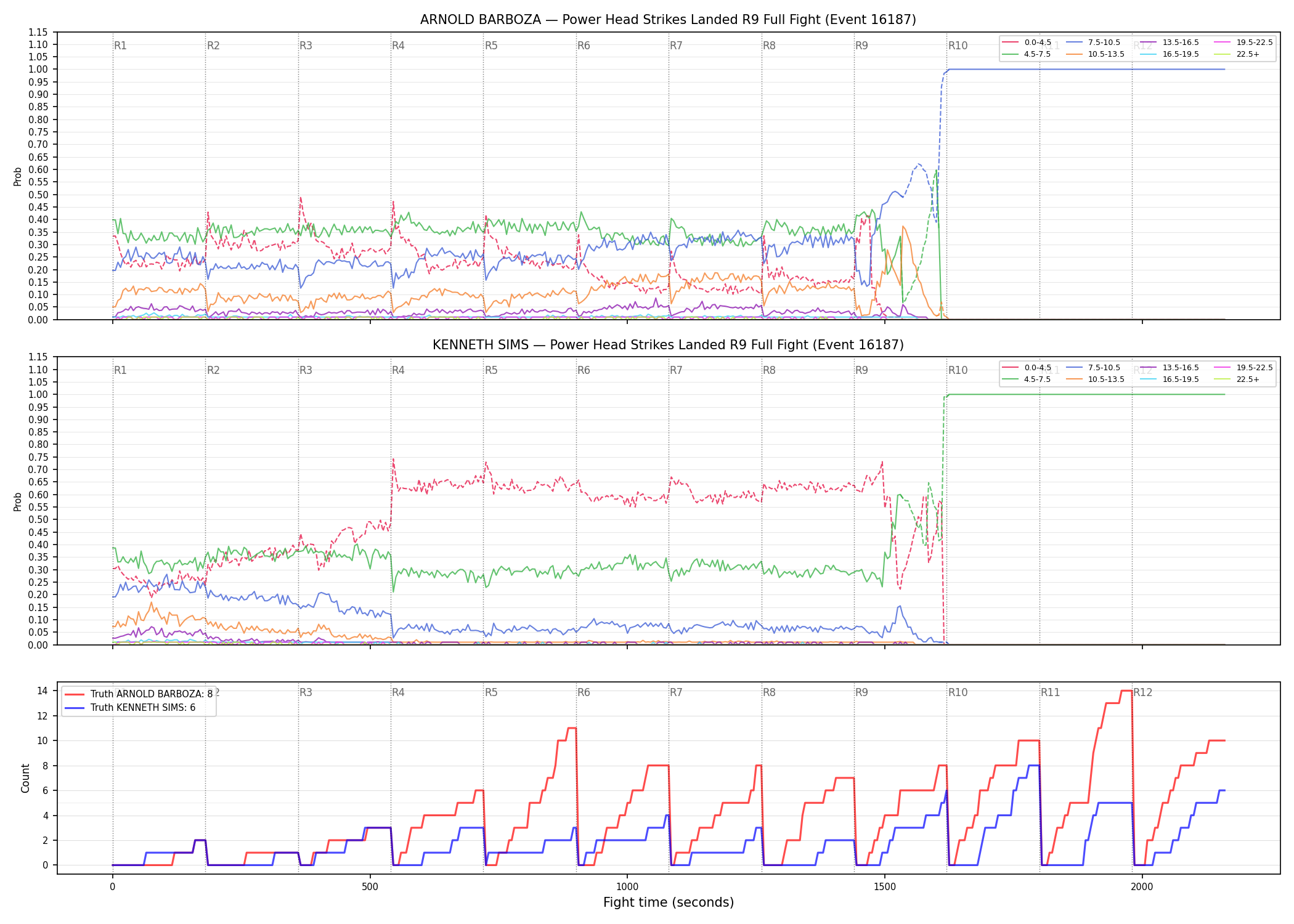Select 7.5-10.5 legend entry in Barboza chart
This screenshot has width=1294, height=924.
1093,43
